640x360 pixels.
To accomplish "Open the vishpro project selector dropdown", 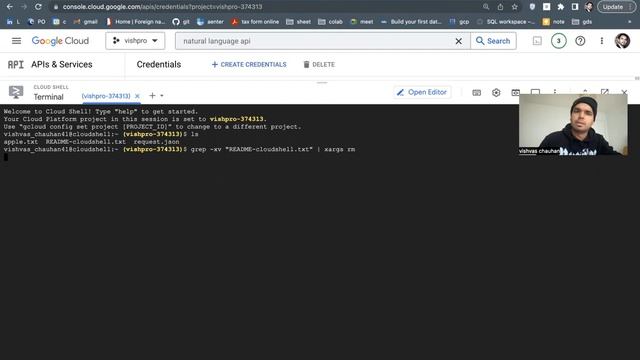I will click(135, 41).
